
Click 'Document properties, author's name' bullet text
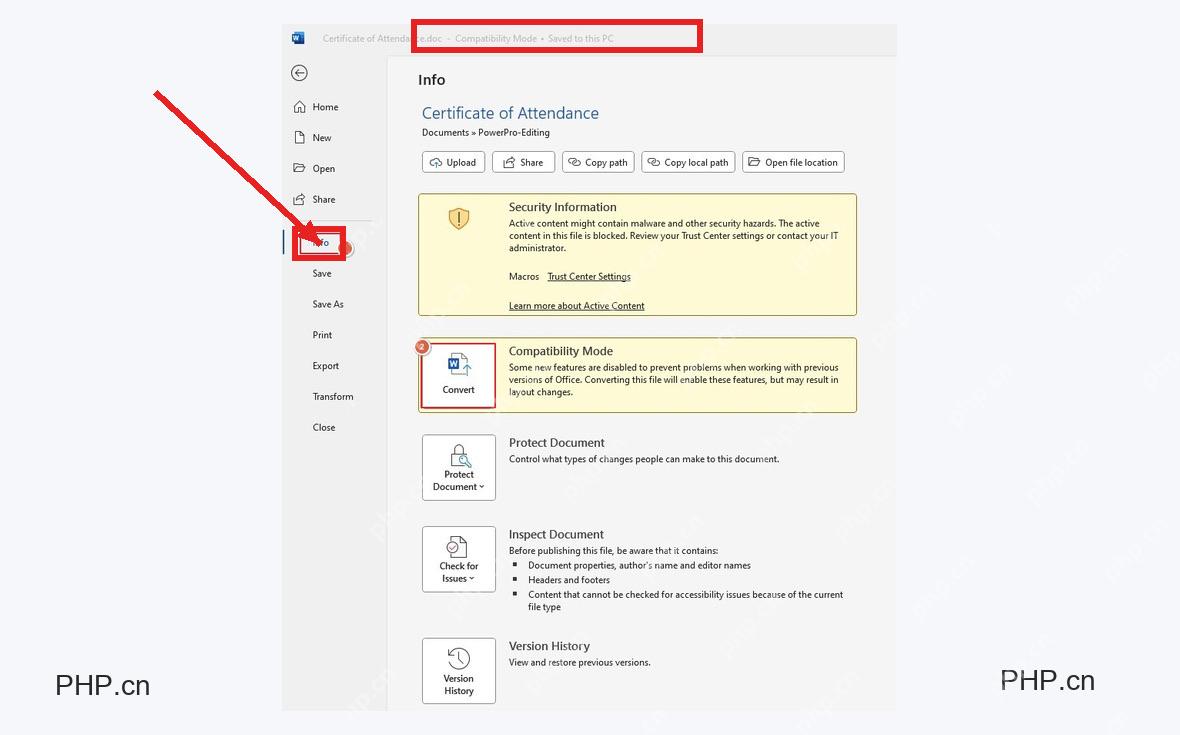click(x=639, y=566)
